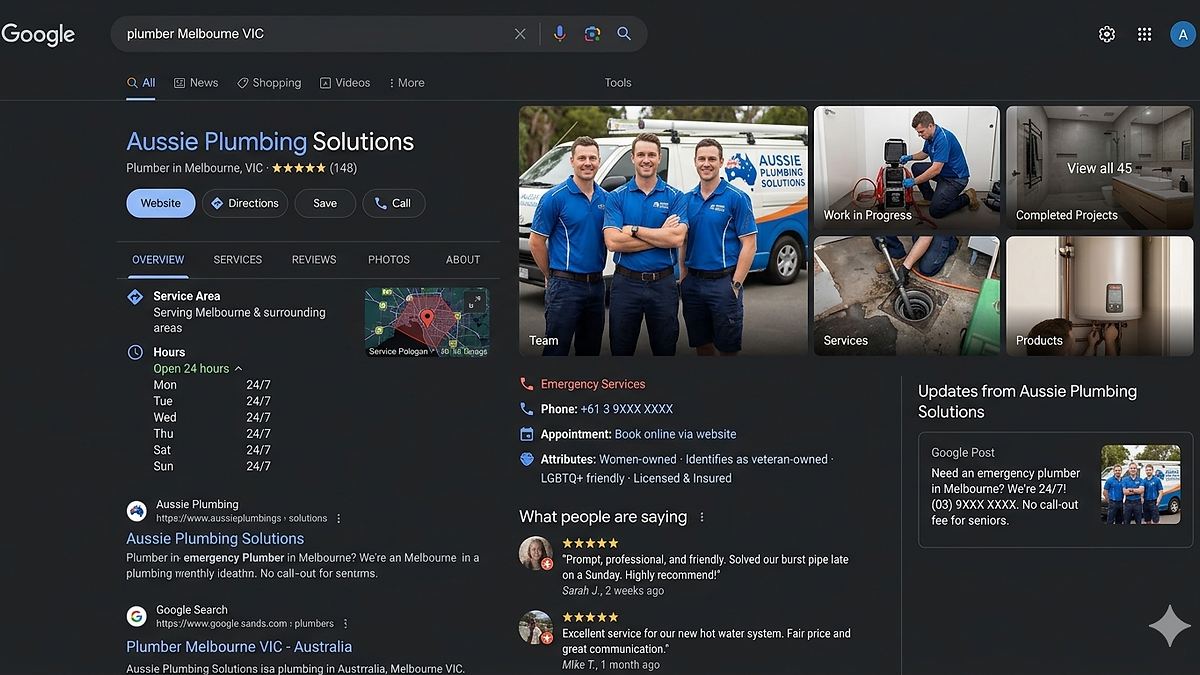Select the REVIEWS tab
This screenshot has height=675, width=1200.
tap(314, 259)
